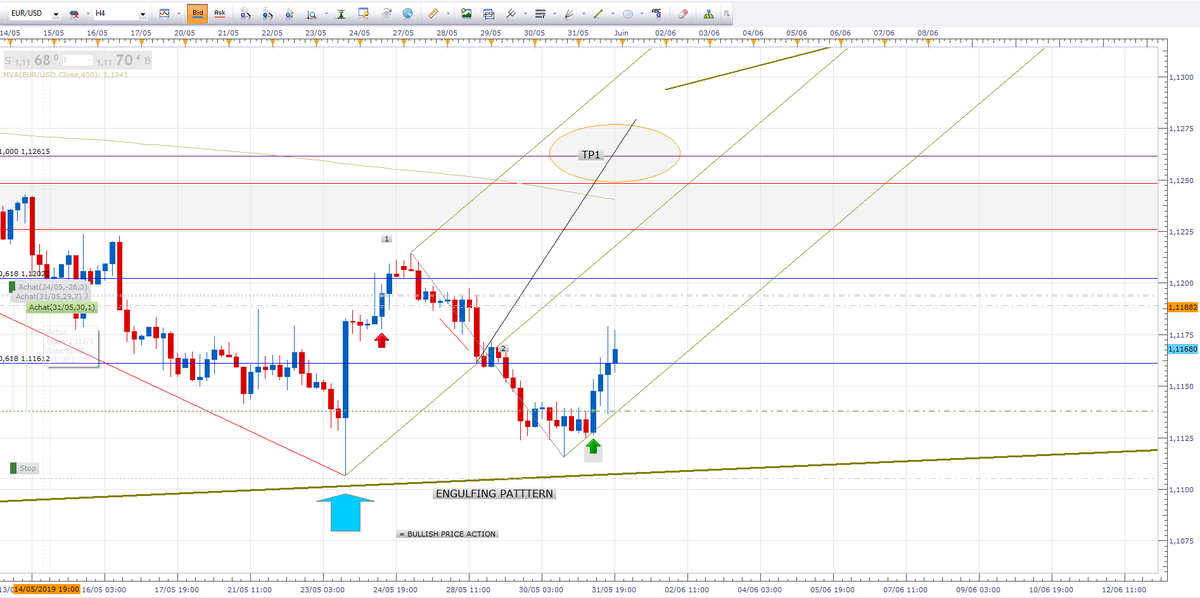Screen dimensions: 1200x598
Task: Click the MVA(EUR/USD.Close,400) indicator label
Action: (x=65, y=75)
